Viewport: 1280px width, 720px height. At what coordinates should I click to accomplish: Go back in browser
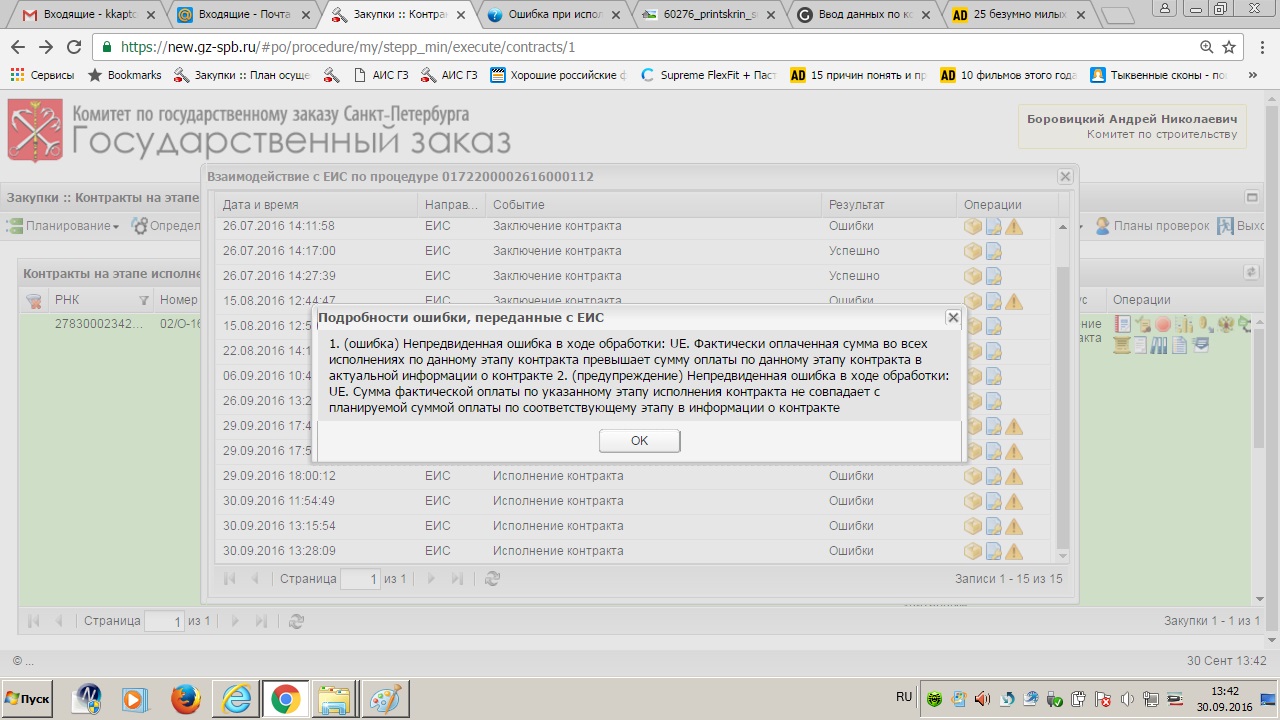tap(18, 47)
